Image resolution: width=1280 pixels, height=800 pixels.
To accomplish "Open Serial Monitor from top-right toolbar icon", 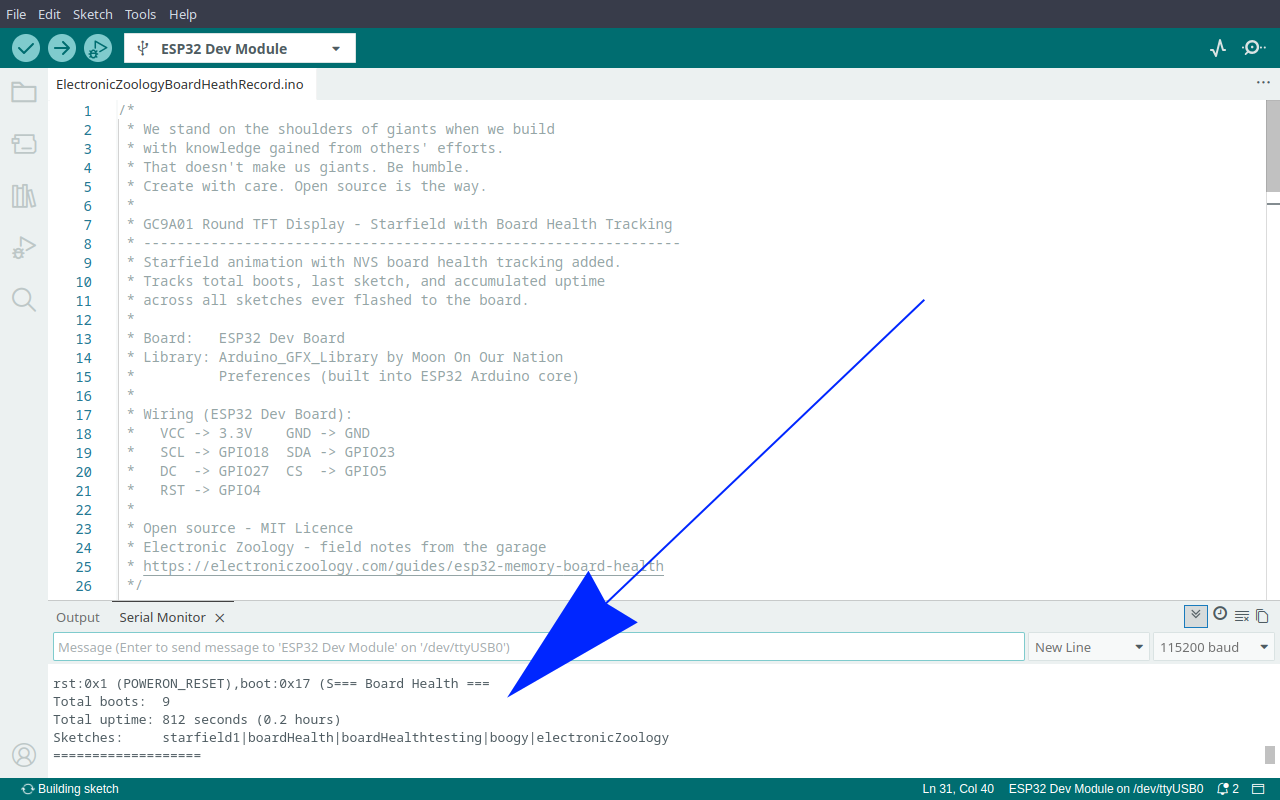I will [1254, 48].
